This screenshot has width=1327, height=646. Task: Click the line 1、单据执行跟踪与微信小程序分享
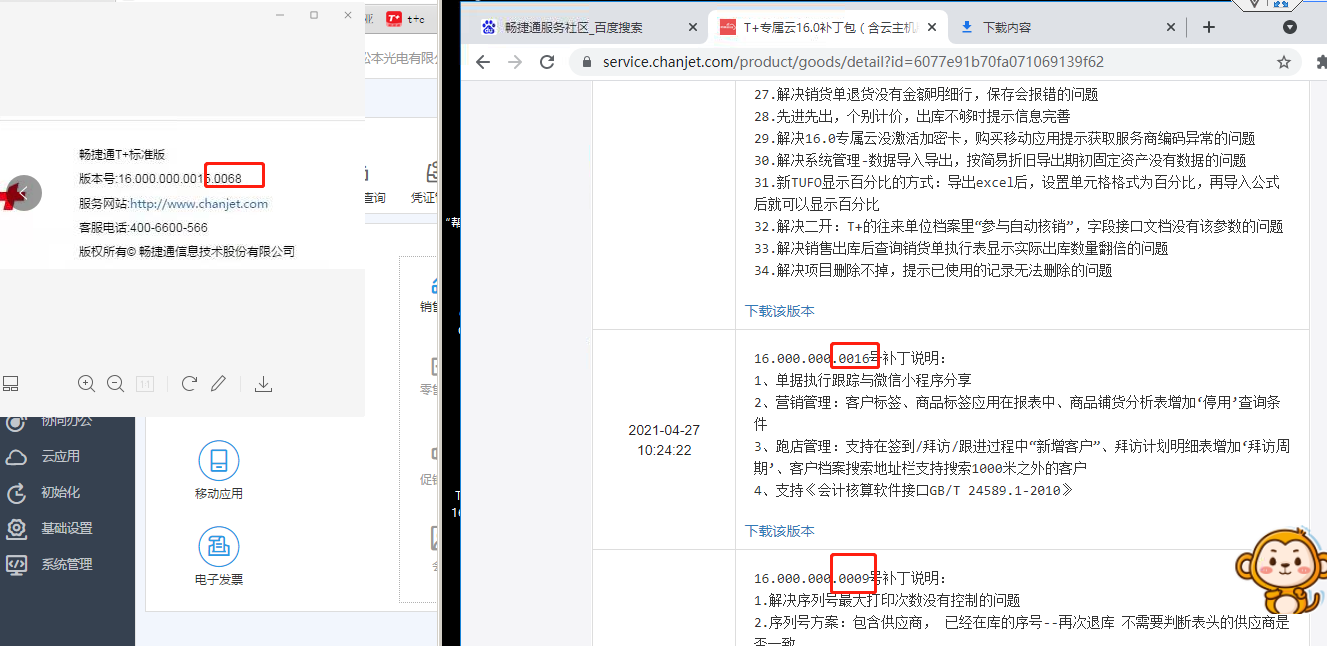pyautogui.click(x=862, y=380)
